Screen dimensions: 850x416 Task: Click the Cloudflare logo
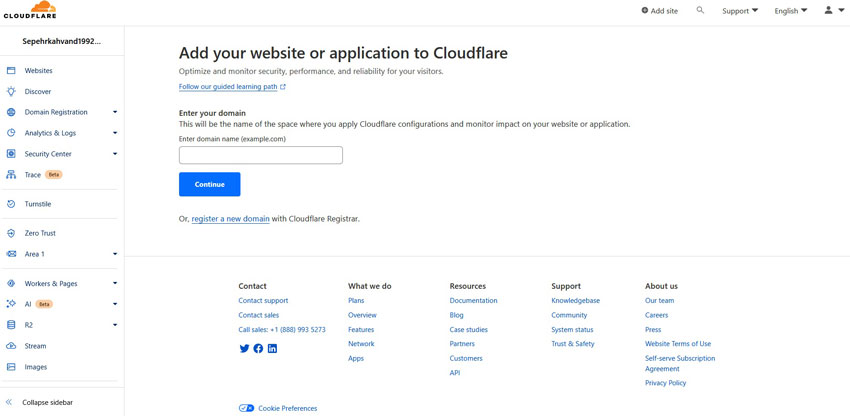[x=30, y=10]
